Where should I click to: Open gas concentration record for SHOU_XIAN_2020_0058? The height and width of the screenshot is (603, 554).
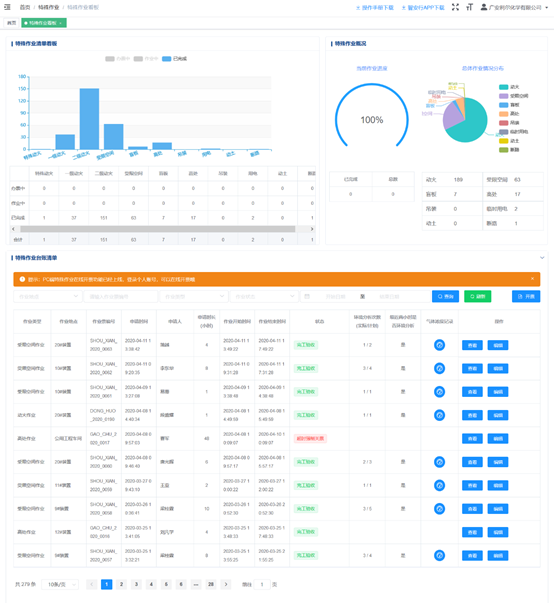pos(439,509)
